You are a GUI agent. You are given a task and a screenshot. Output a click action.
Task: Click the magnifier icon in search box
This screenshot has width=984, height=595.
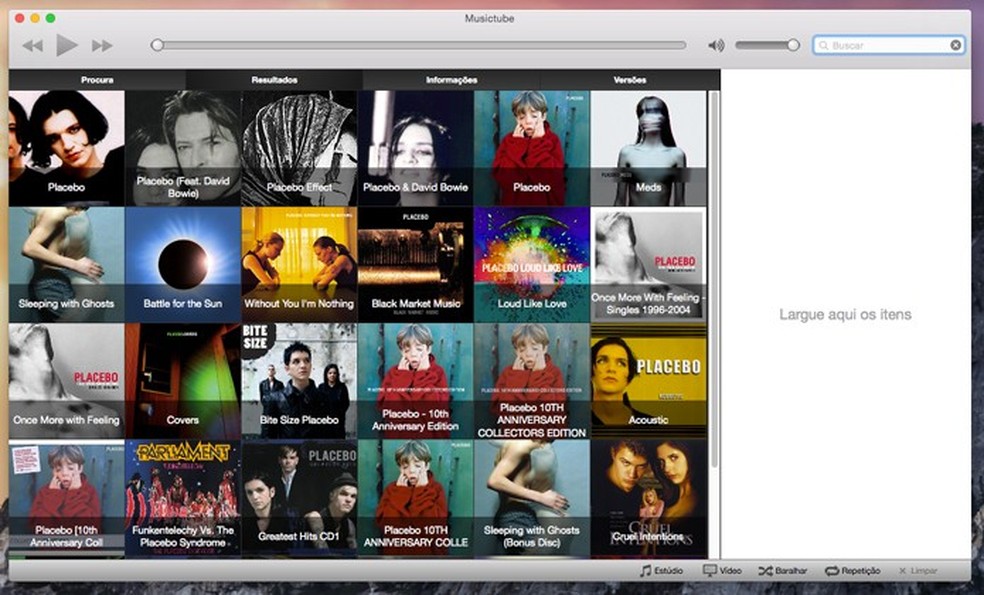823,45
